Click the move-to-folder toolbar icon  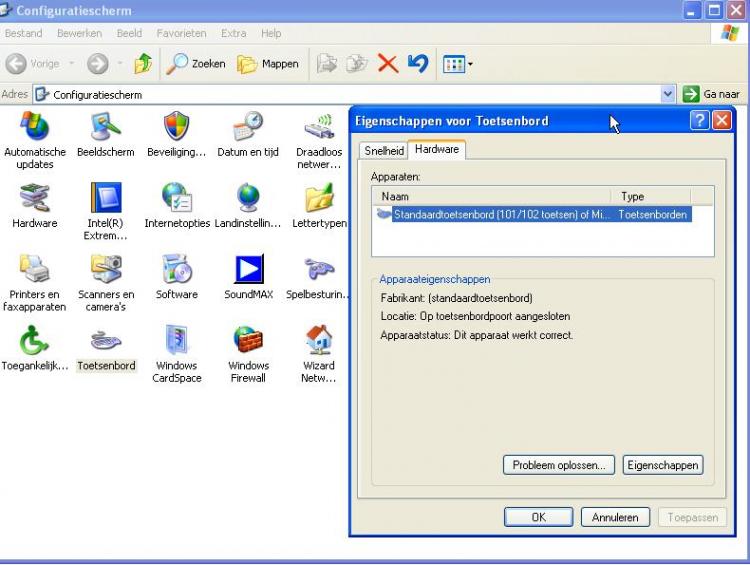coord(327,64)
